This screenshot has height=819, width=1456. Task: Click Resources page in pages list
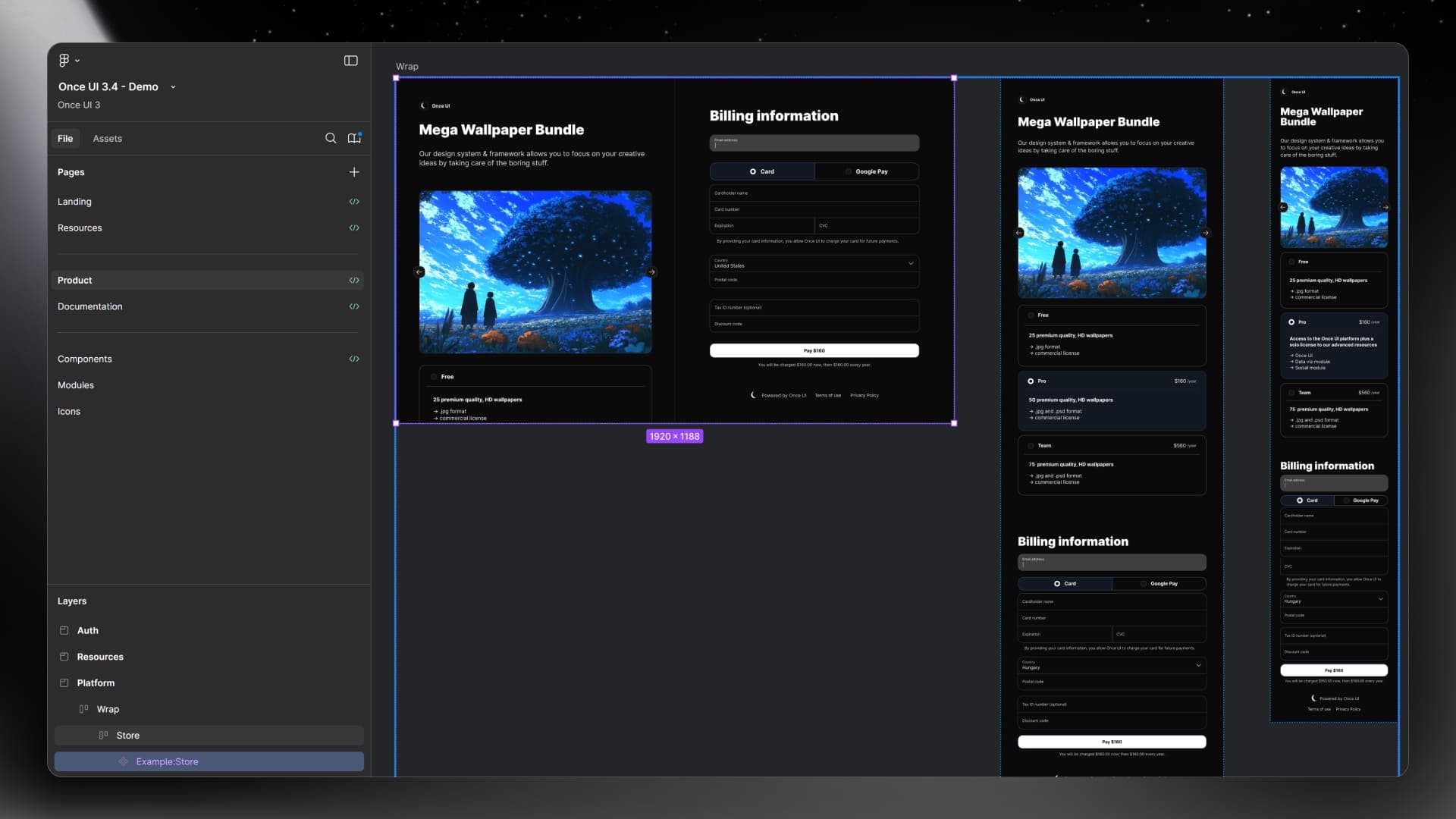pyautogui.click(x=79, y=228)
